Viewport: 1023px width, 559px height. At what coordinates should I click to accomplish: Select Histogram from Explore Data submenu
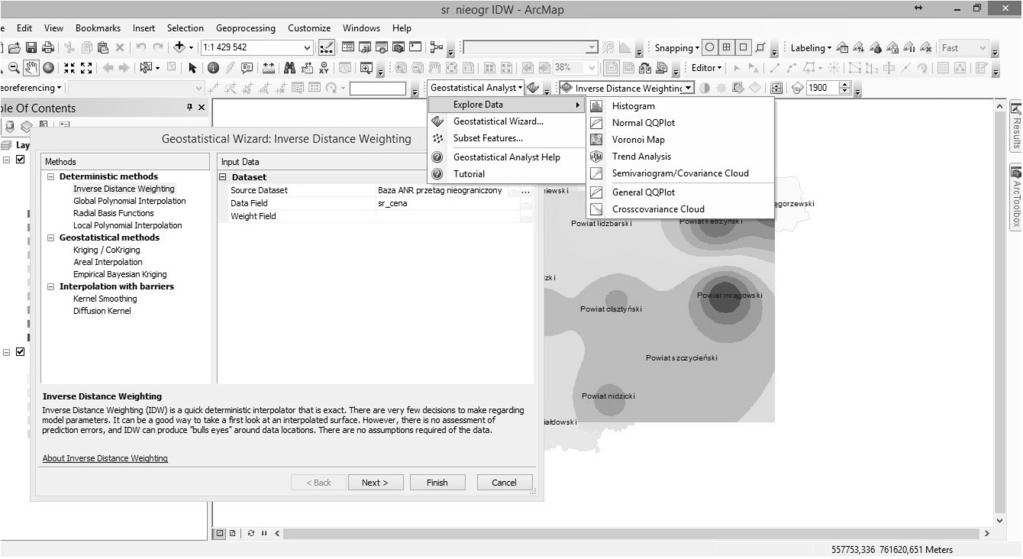[680, 106]
